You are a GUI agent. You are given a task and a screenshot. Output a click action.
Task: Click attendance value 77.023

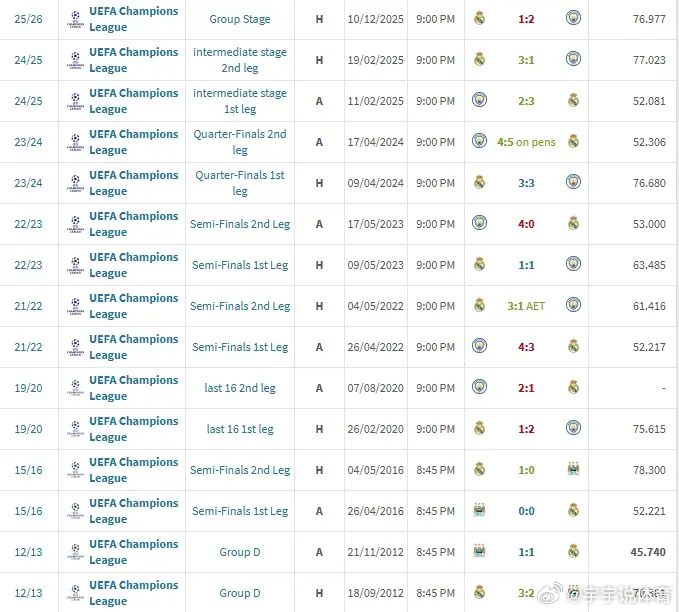tap(649, 60)
